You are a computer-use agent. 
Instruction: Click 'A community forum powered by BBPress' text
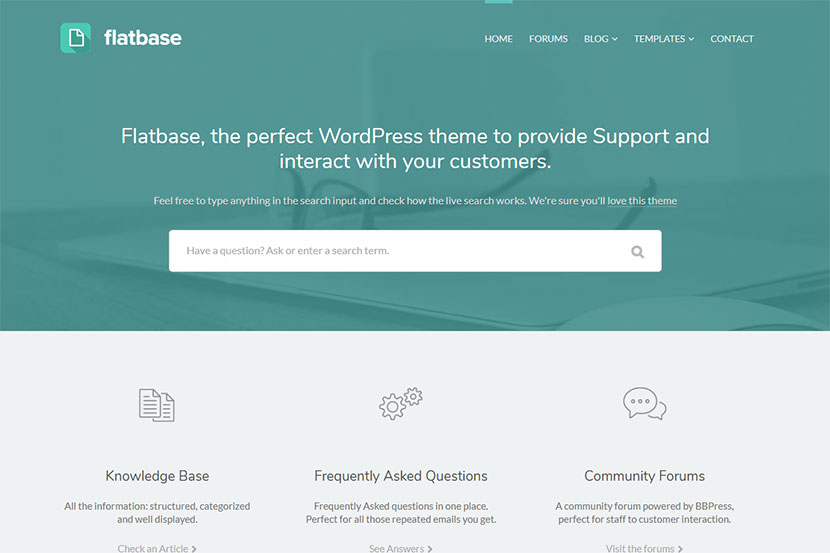pyautogui.click(x=644, y=506)
